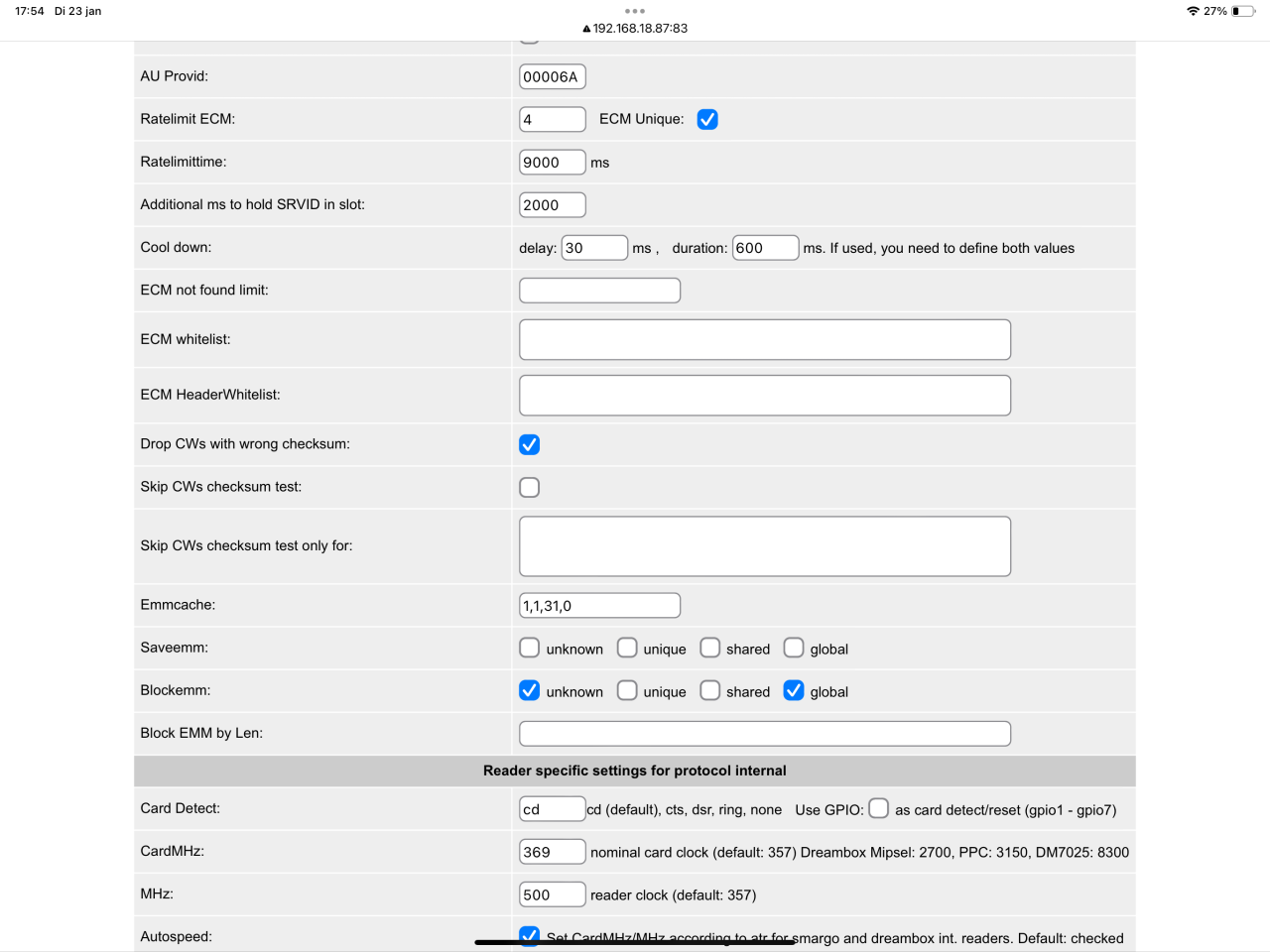Click the Cool down delay field
The image size is (1270, 952).
coord(594,247)
